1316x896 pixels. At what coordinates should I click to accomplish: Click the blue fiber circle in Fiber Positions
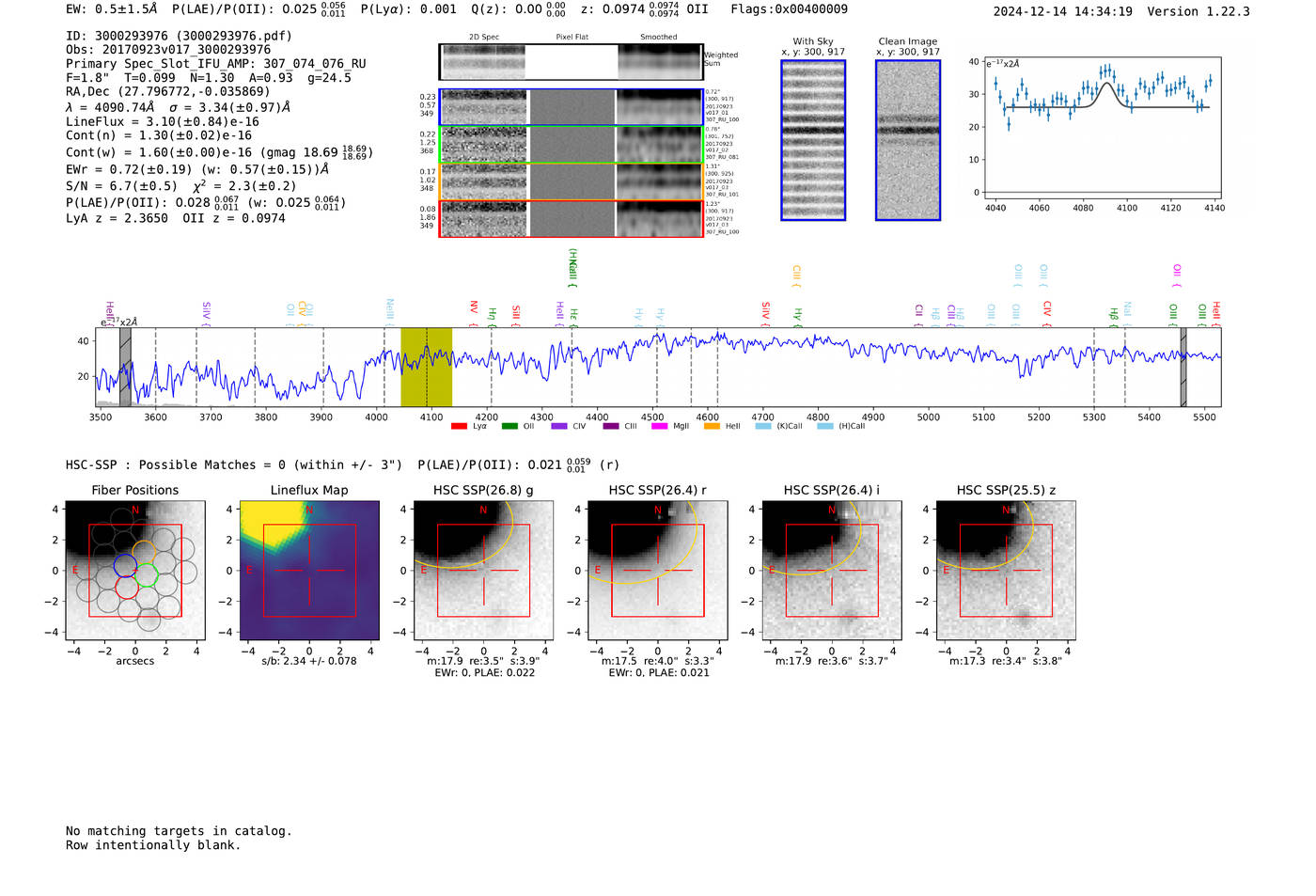point(125,565)
